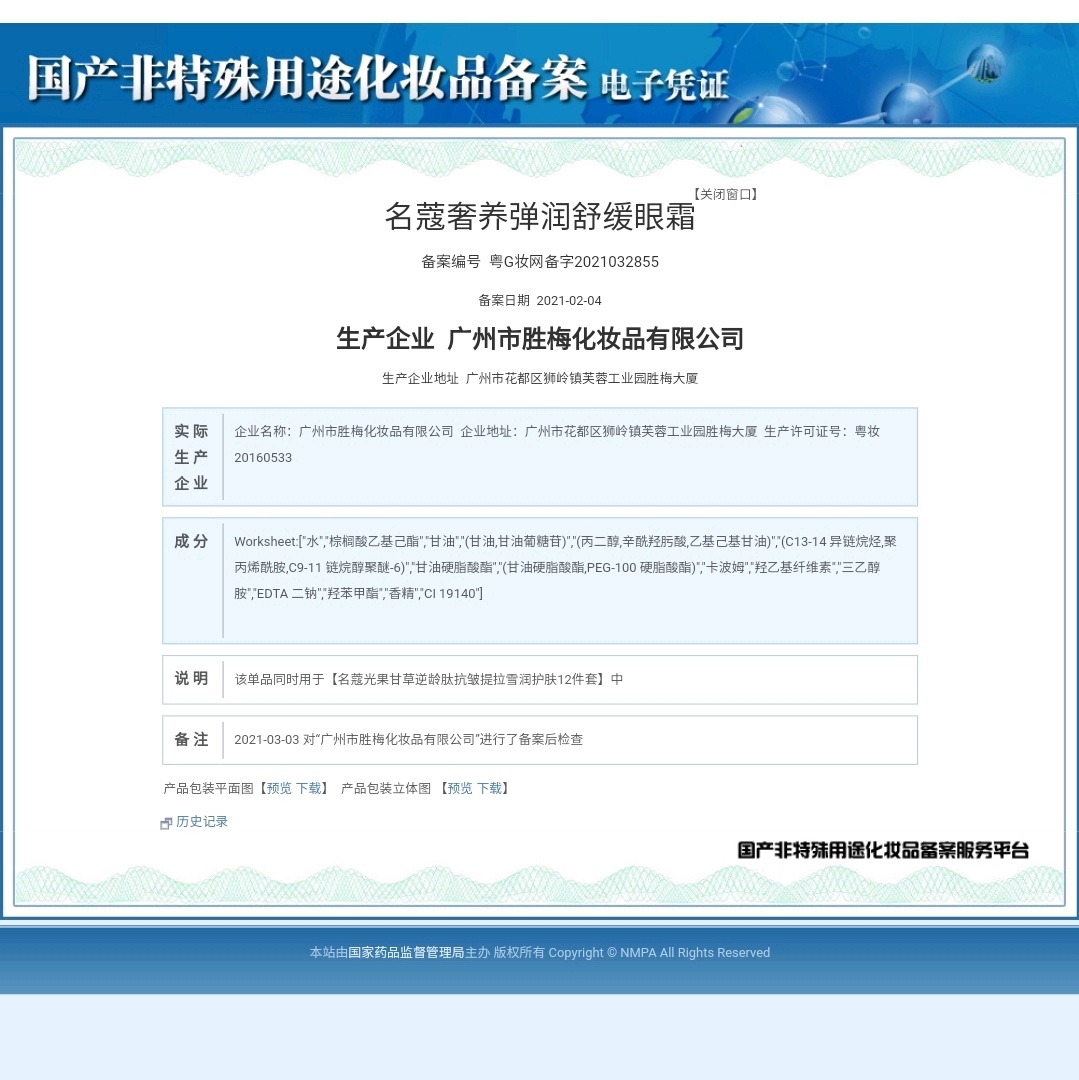Click the 实际生产企业 section label
This screenshot has height=1080, width=1079.
click(191, 457)
